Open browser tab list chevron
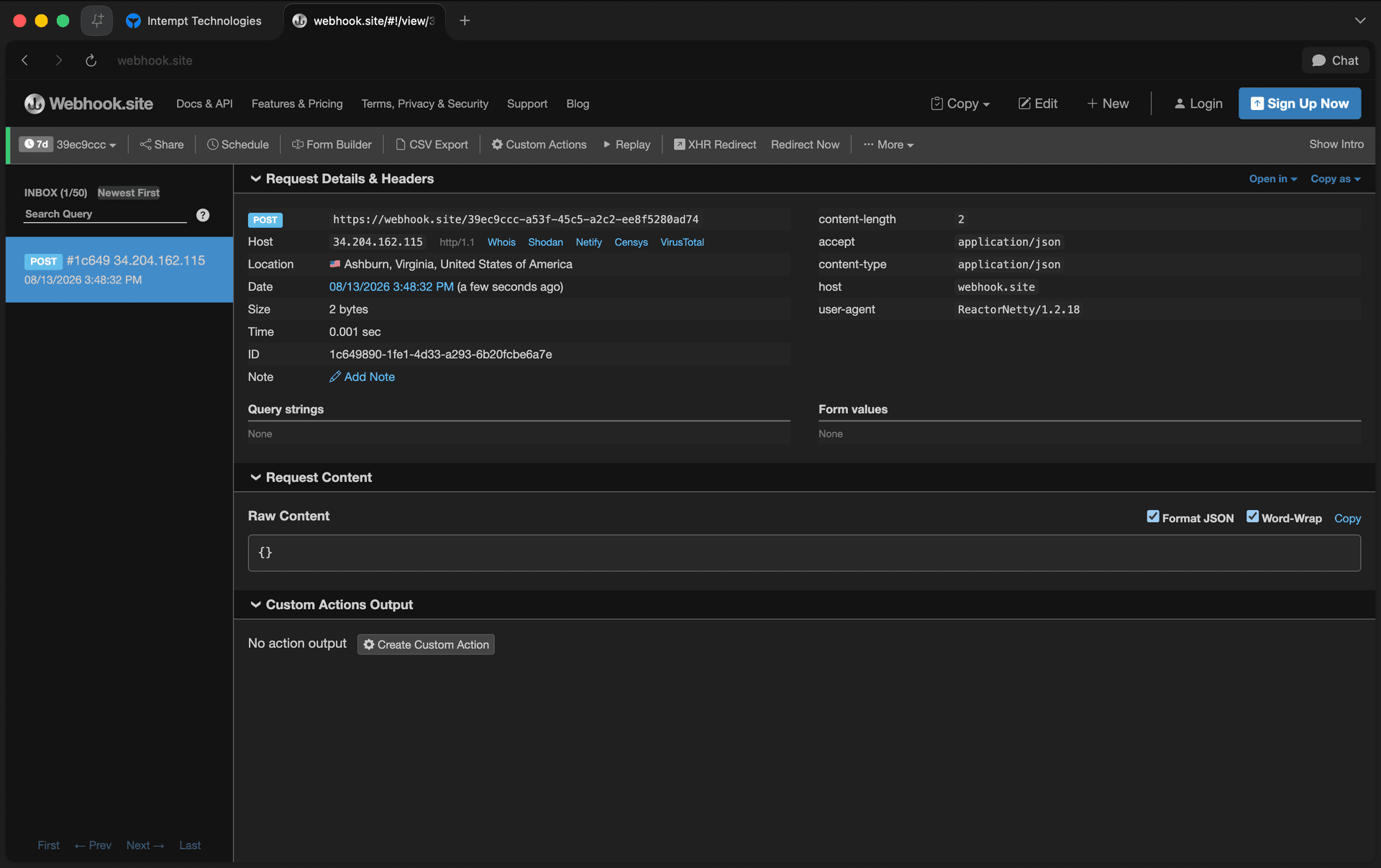This screenshot has width=1381, height=868. [1359, 21]
